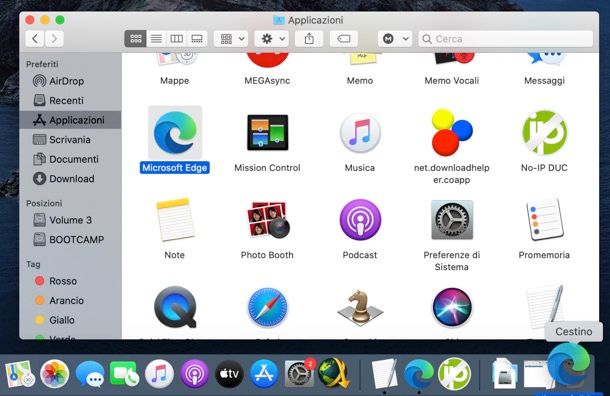Open AirDrop in the sidebar

click(x=70, y=81)
